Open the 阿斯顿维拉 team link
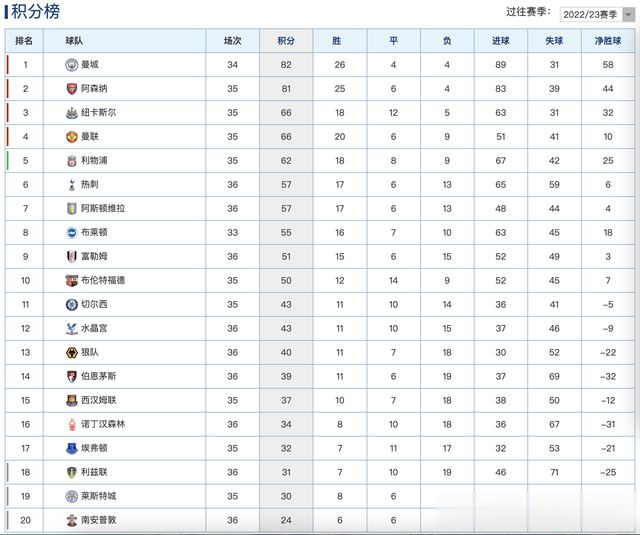The width and height of the screenshot is (640, 535). [x=103, y=209]
